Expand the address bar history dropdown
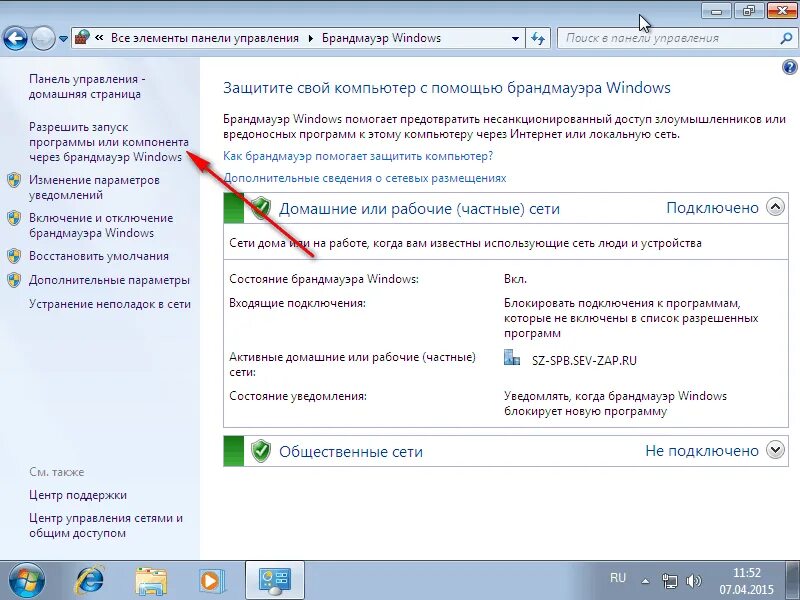The width and height of the screenshot is (800, 600). click(515, 38)
